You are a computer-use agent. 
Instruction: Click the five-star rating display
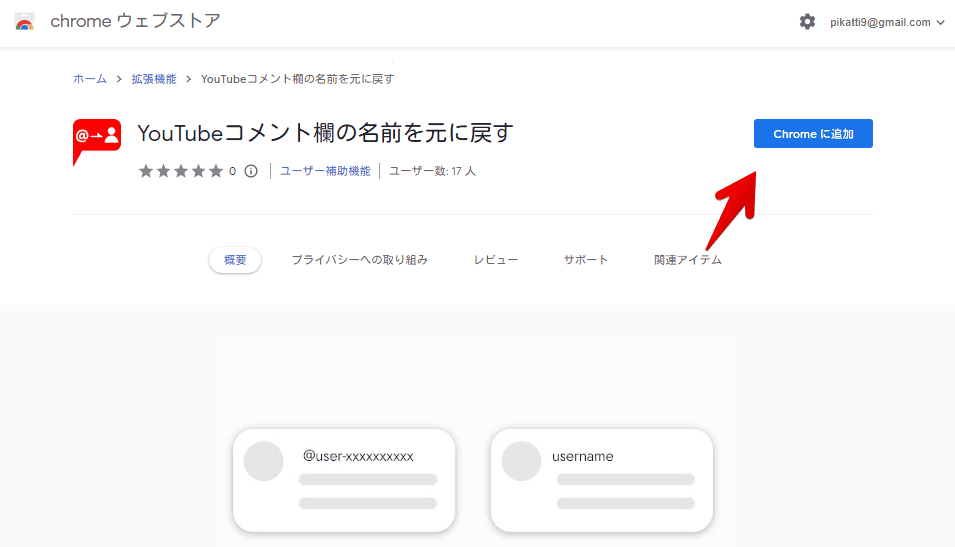[x=181, y=171]
